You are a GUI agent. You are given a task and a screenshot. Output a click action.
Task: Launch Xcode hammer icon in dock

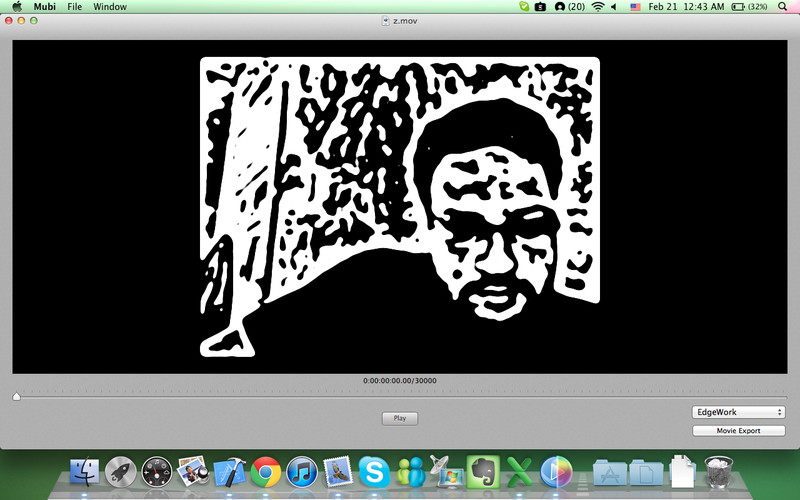pos(229,471)
